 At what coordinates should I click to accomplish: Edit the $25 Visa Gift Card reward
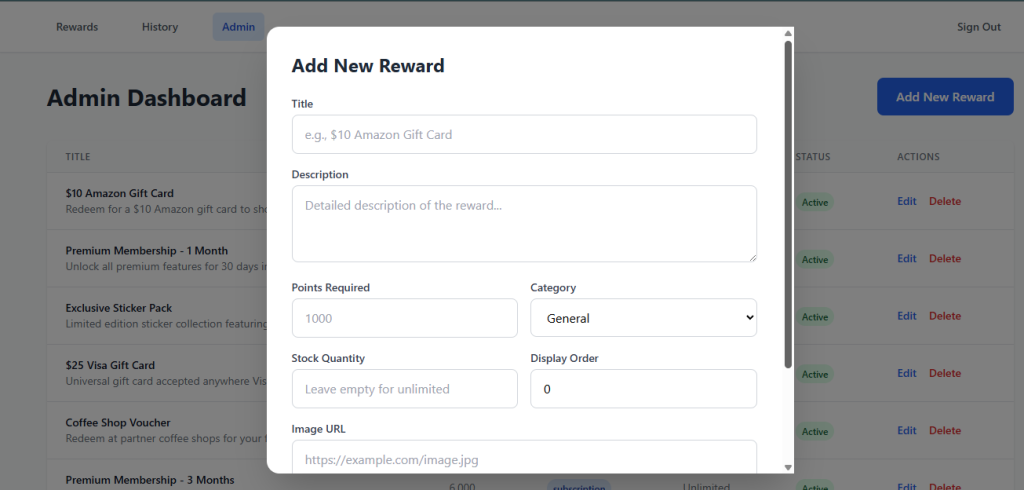click(x=906, y=373)
